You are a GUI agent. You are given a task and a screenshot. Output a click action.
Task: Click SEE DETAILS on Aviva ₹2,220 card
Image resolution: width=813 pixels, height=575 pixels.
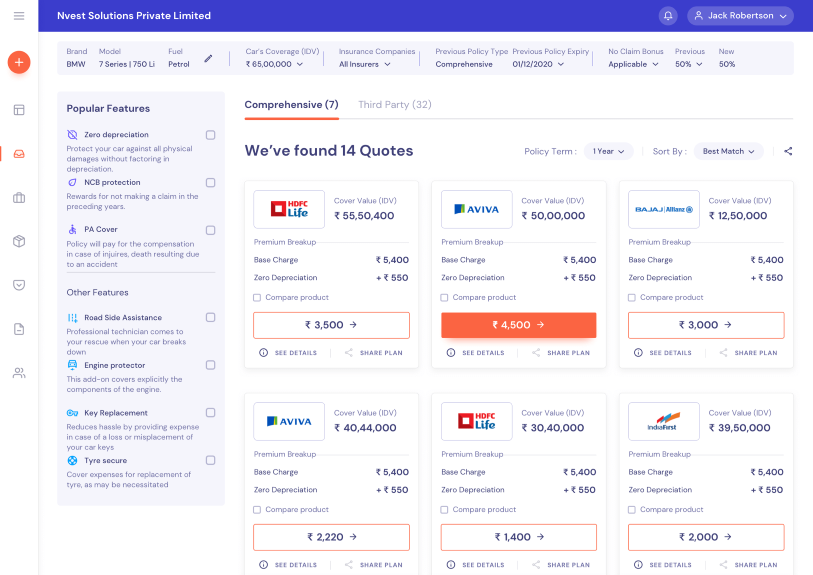[x=296, y=565]
